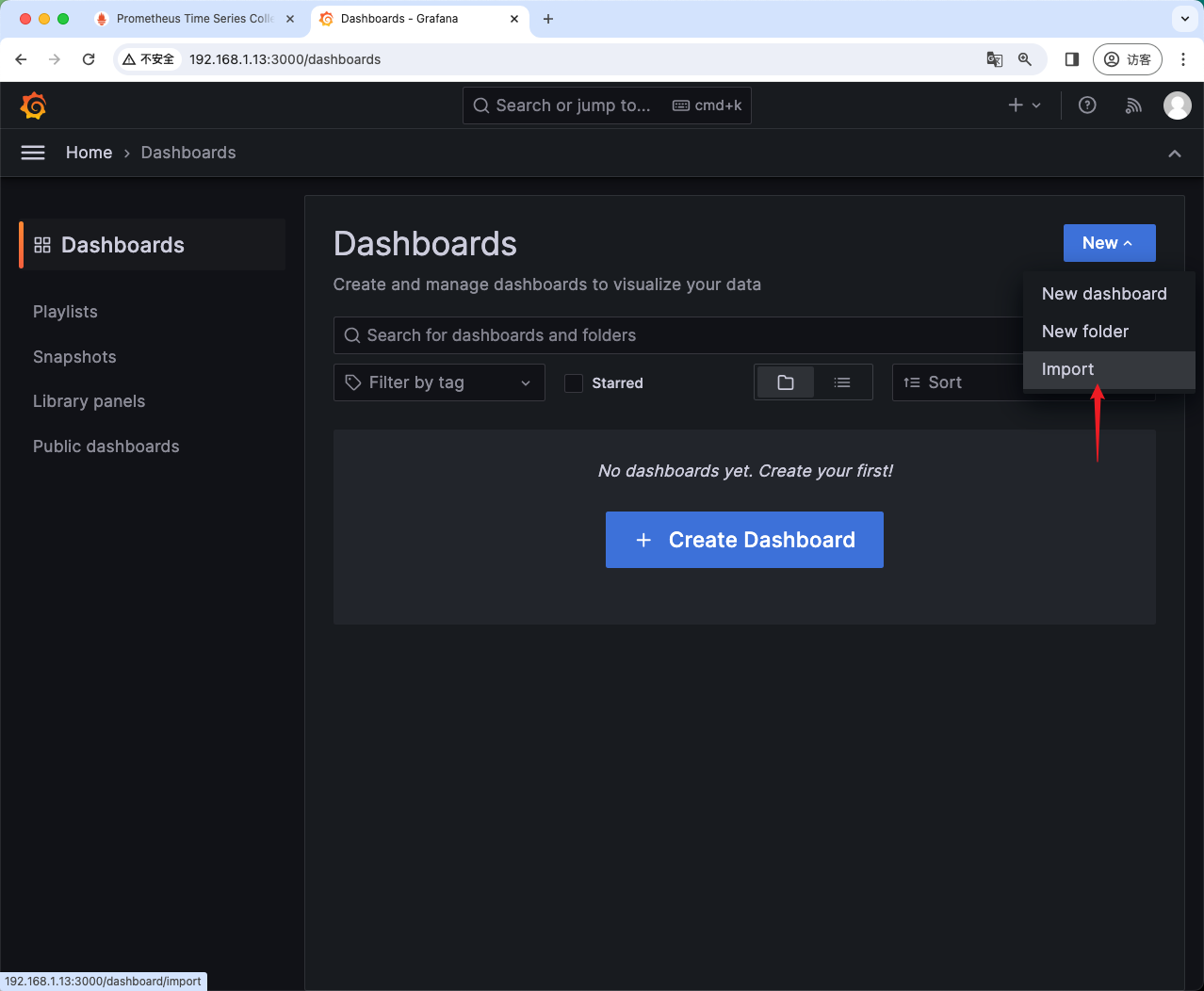Screen dimensions: 1204x991
Task: Open the Chrome three-dot menu
Action: (1183, 59)
